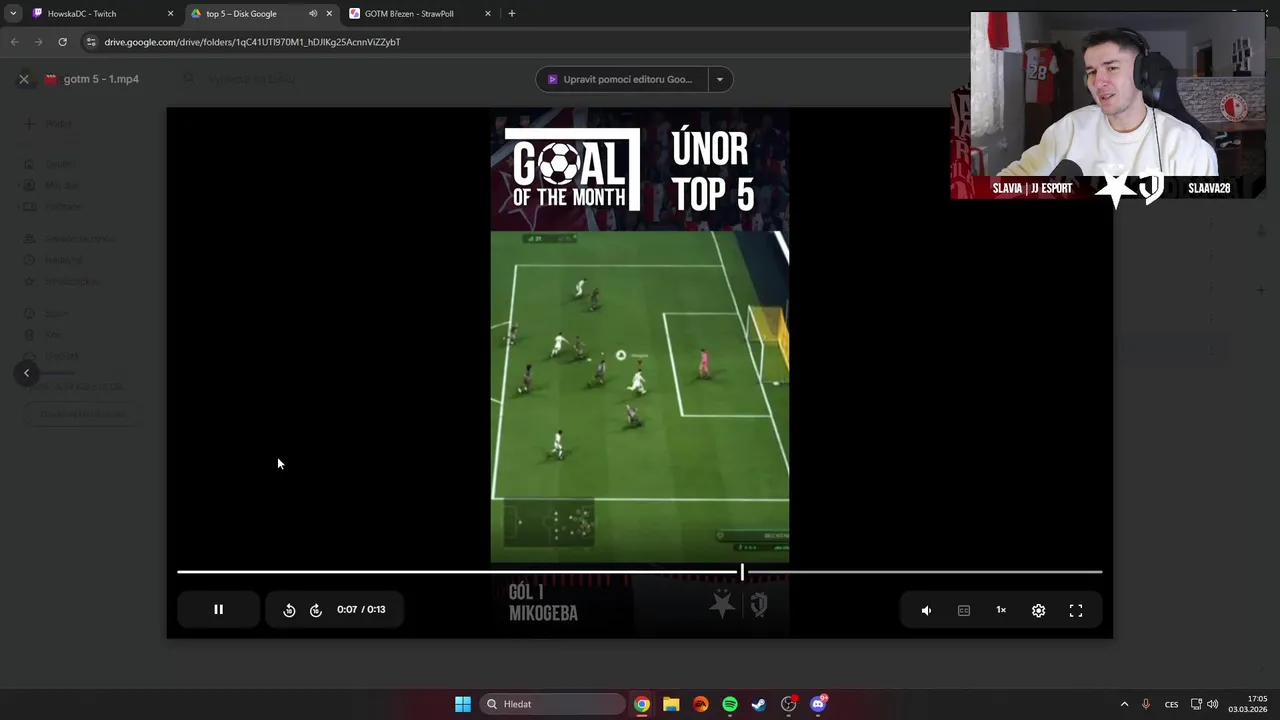Viewport: 1280px width, 720px height.
Task: Show hidden system tray icons
Action: point(1124,704)
